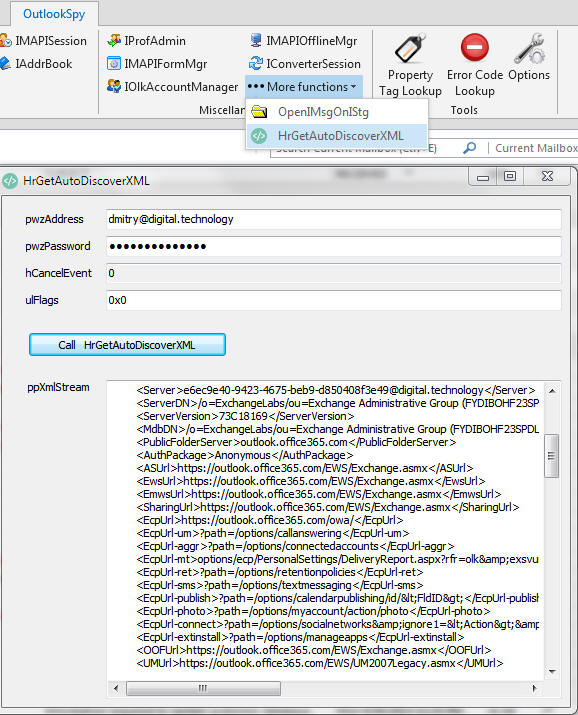578x715 pixels.
Task: Maximize the HrGetAutoDiscoverXML window
Action: point(510,176)
